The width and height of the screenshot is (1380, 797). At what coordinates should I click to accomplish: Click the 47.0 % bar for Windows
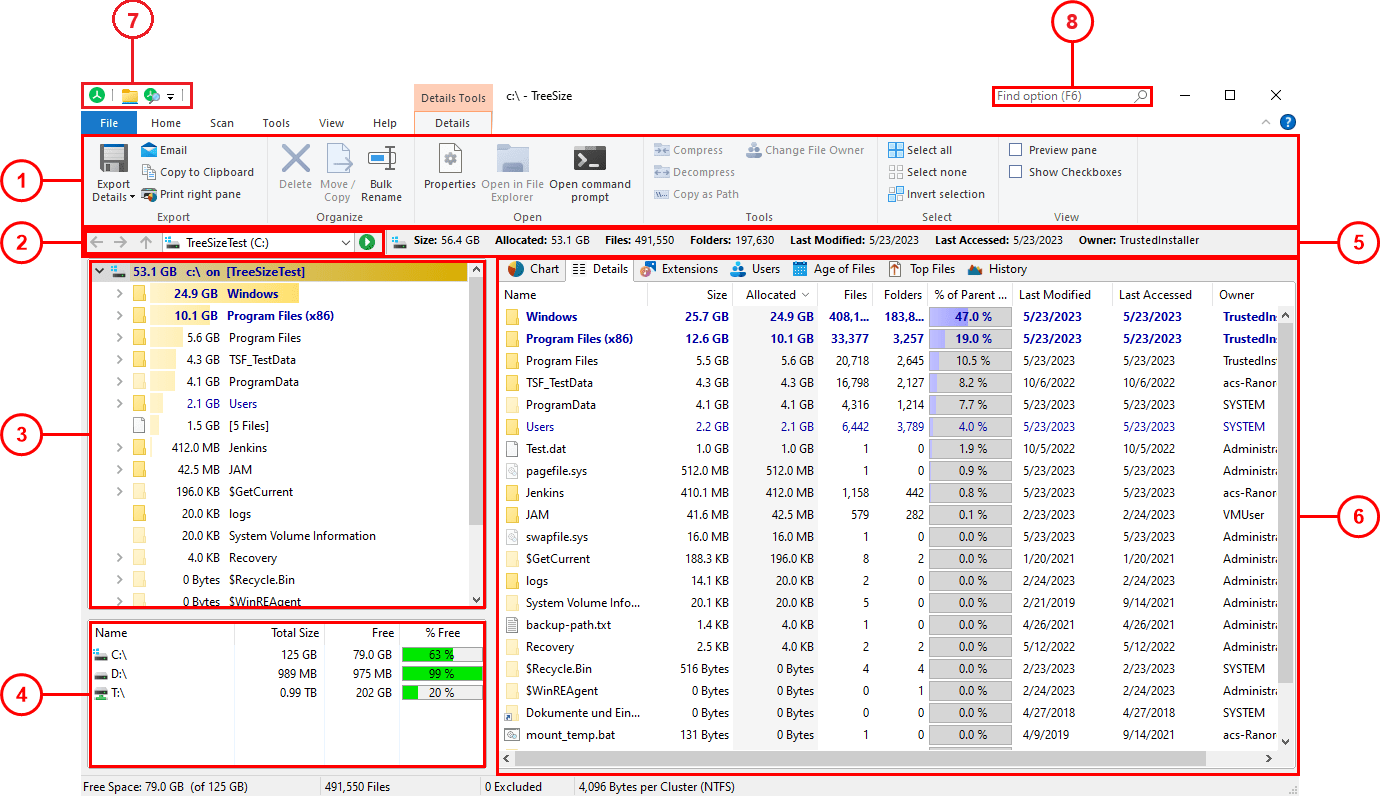click(968, 317)
